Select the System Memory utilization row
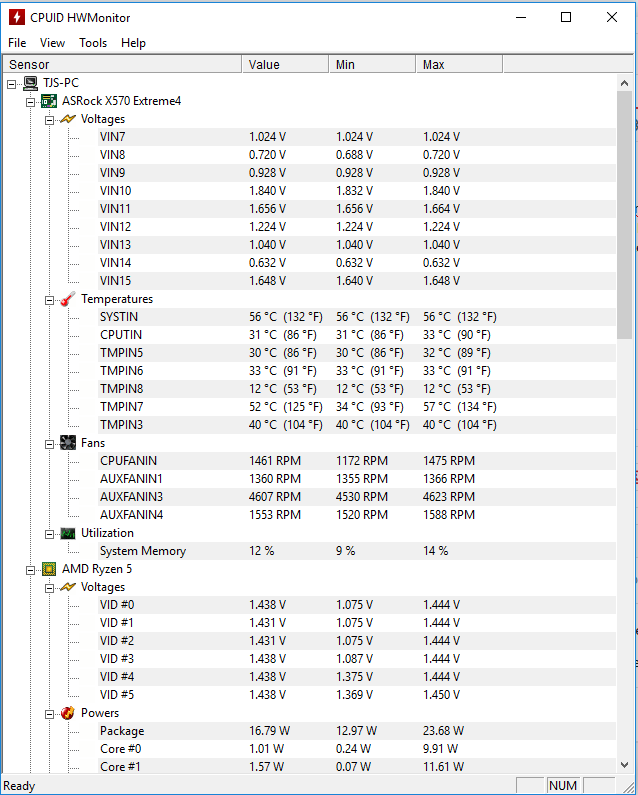The width and height of the screenshot is (638, 795). (357, 551)
